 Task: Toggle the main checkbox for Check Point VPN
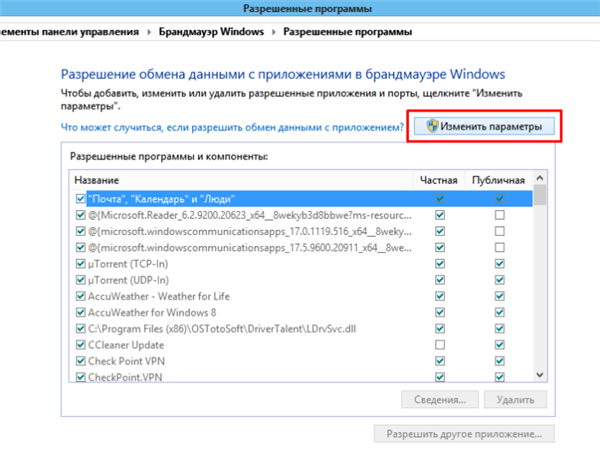pyautogui.click(x=80, y=361)
